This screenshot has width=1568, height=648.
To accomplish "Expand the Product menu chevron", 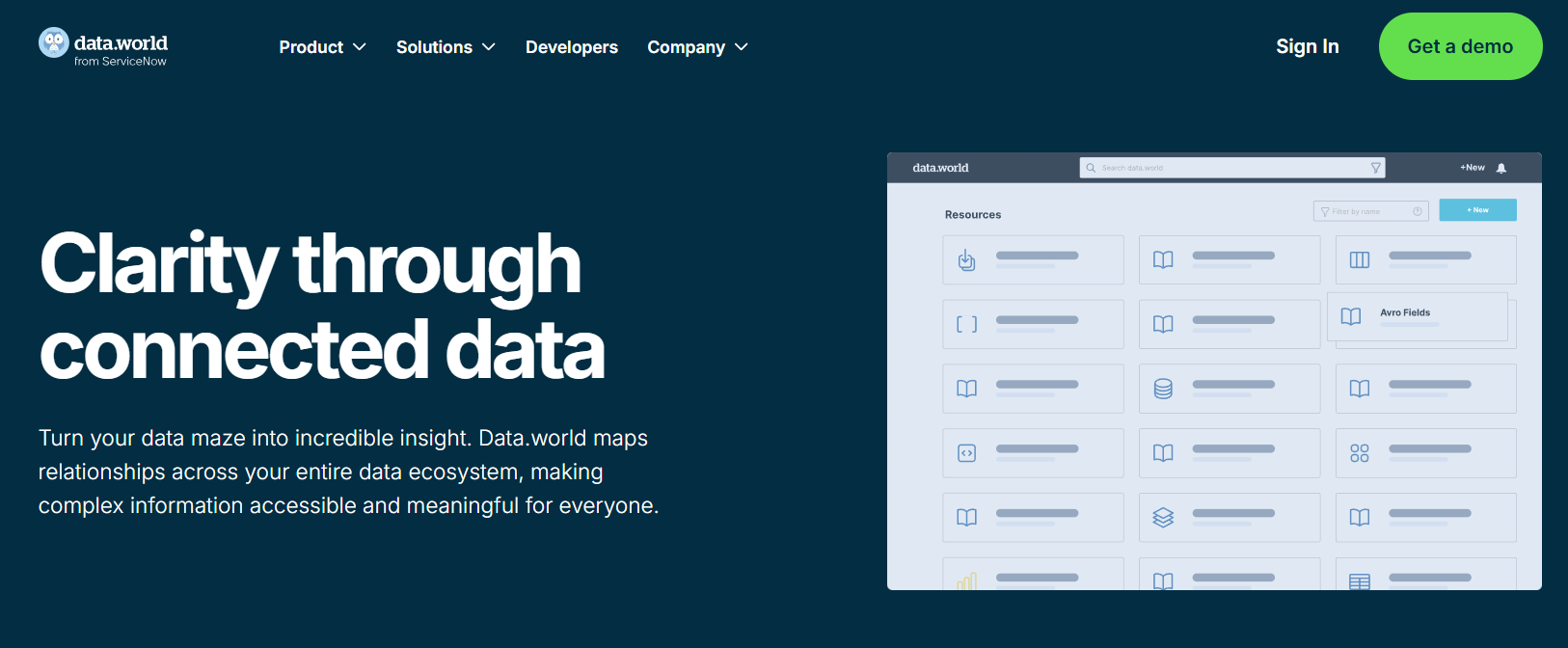I will click(360, 47).
